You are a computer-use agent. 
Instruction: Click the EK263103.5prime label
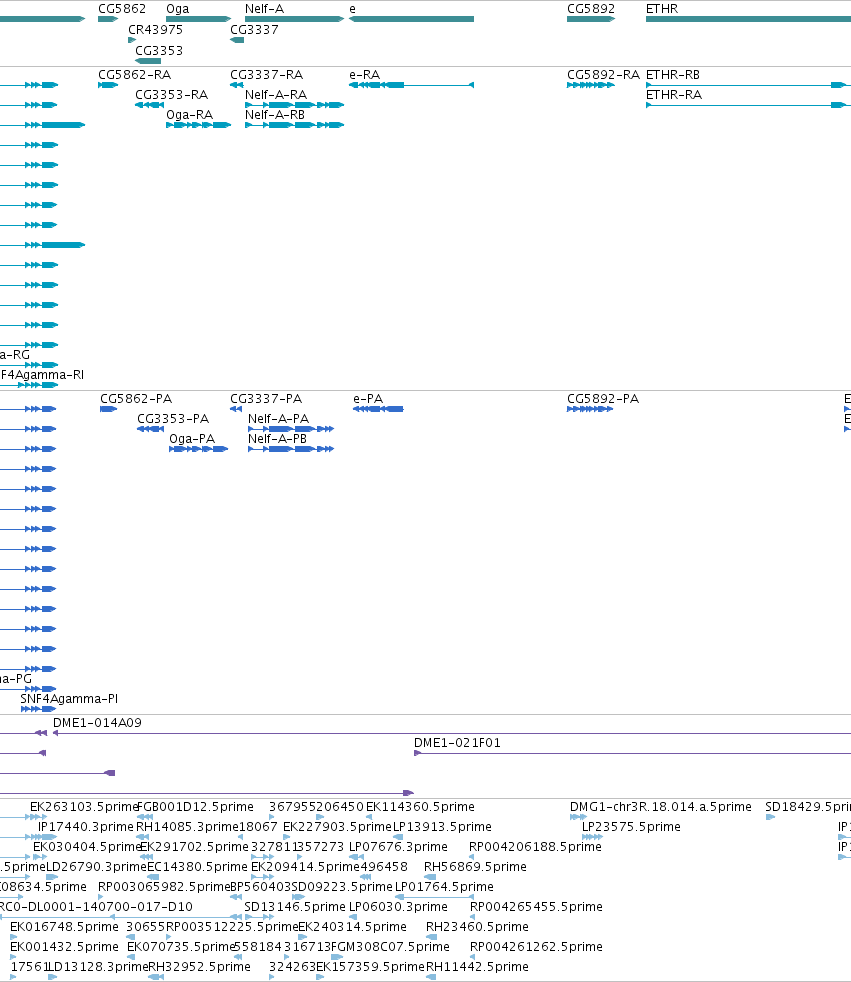84,807
